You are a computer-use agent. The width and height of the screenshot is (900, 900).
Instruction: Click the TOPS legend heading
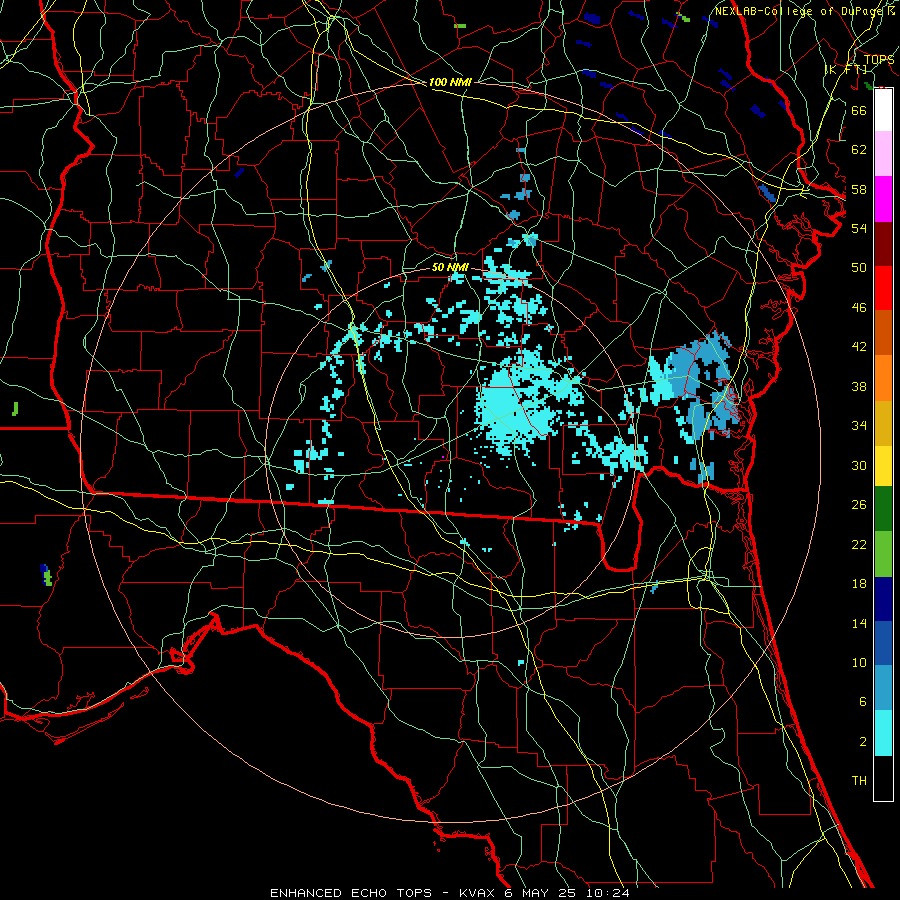879,60
